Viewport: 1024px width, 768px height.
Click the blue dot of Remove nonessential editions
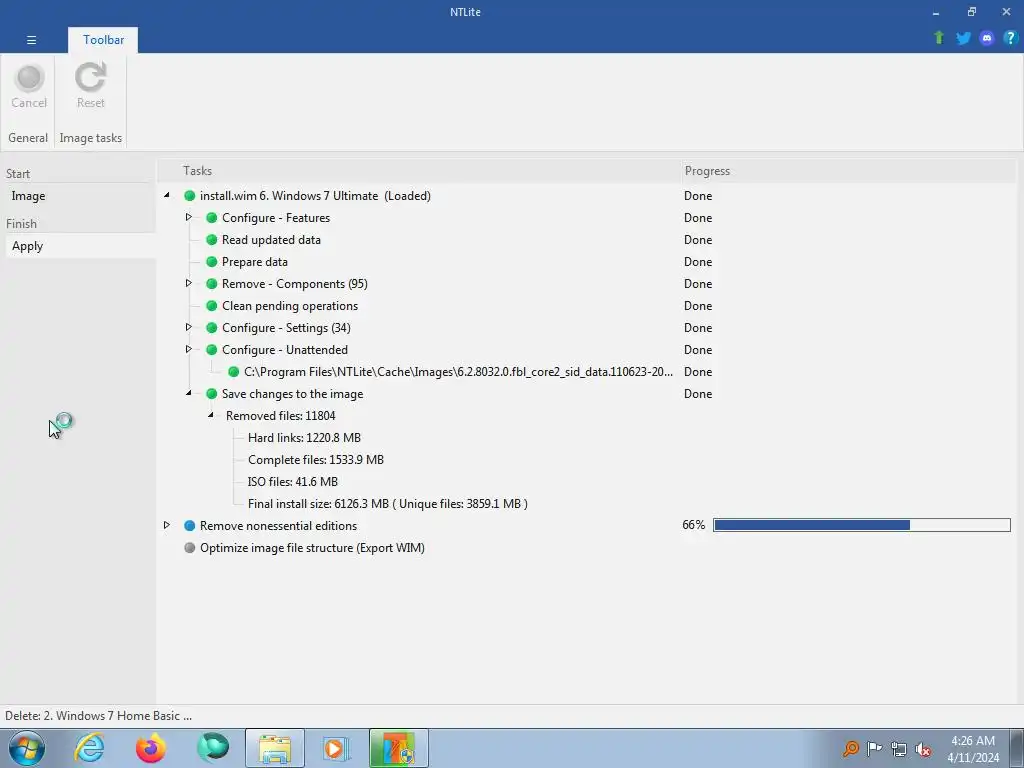pos(189,526)
